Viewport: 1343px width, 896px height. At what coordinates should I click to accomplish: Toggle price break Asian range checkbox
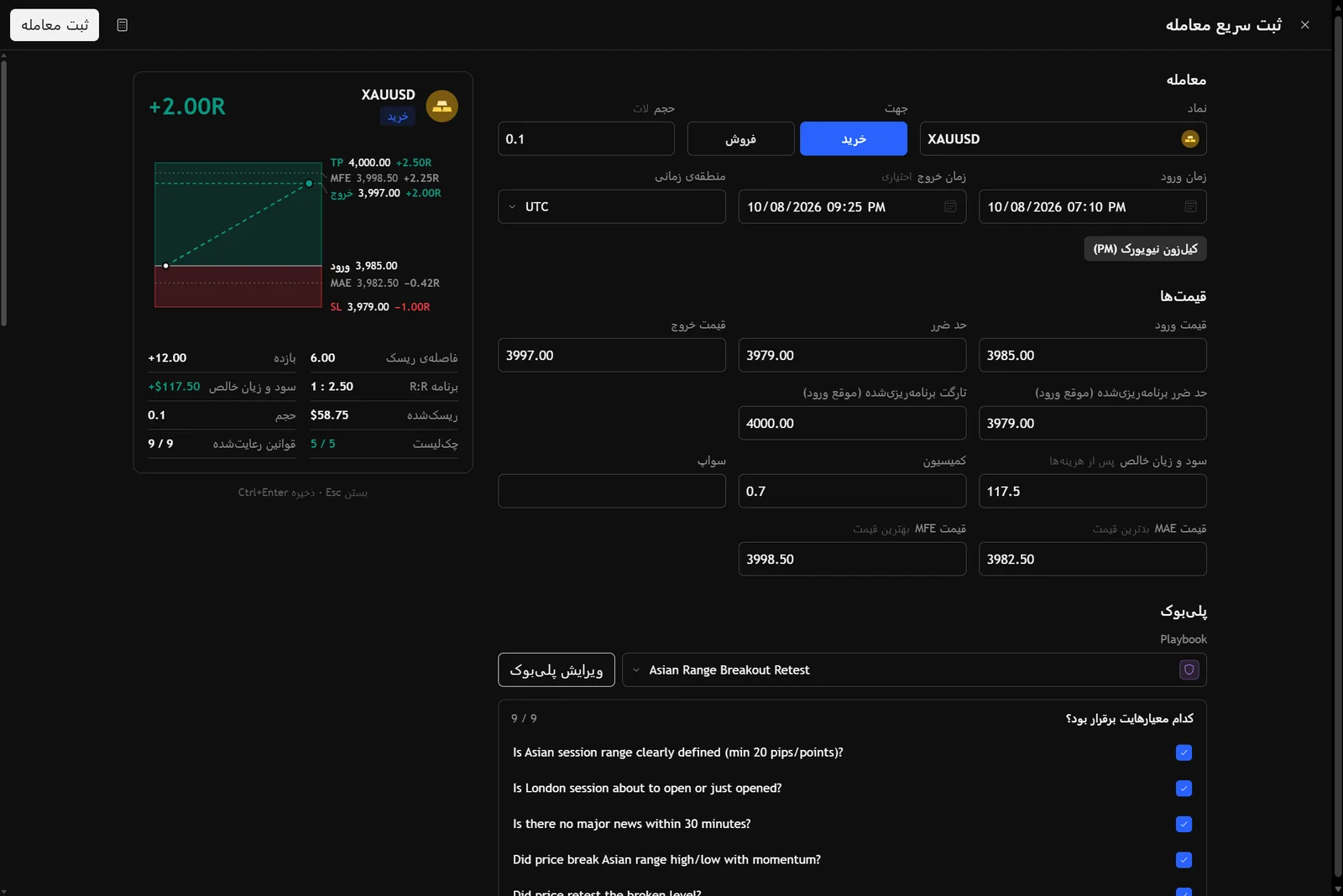(x=1184, y=860)
